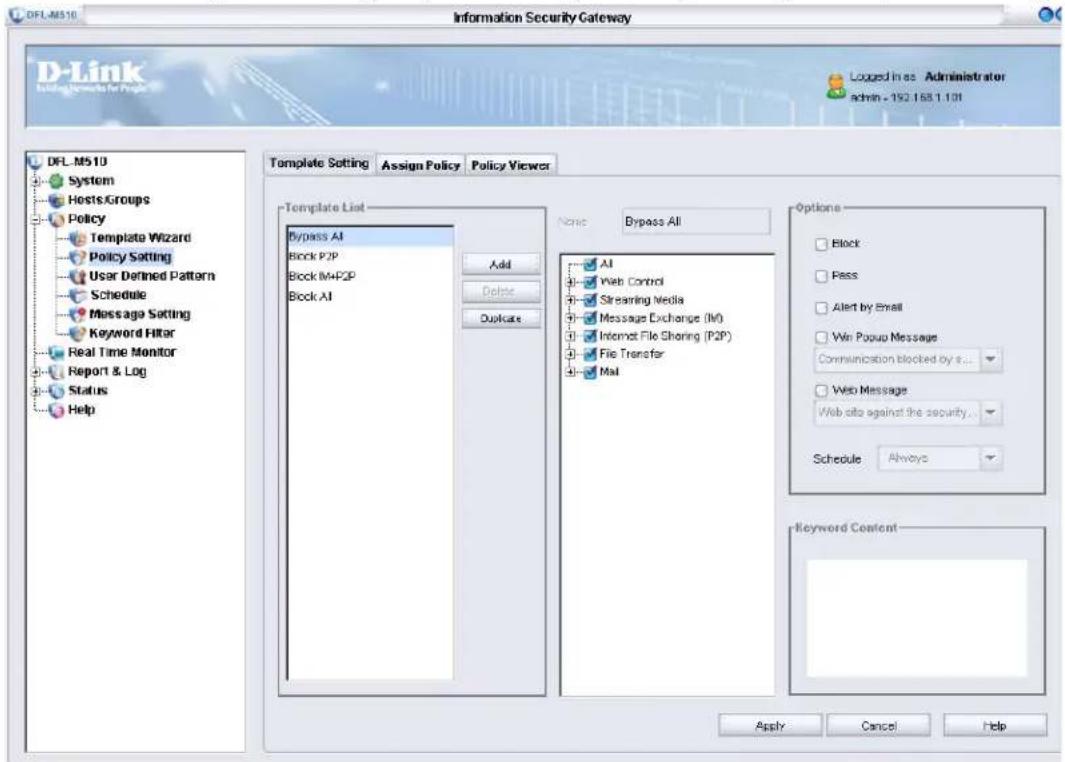Enable the Block option checkbox

(x=821, y=244)
